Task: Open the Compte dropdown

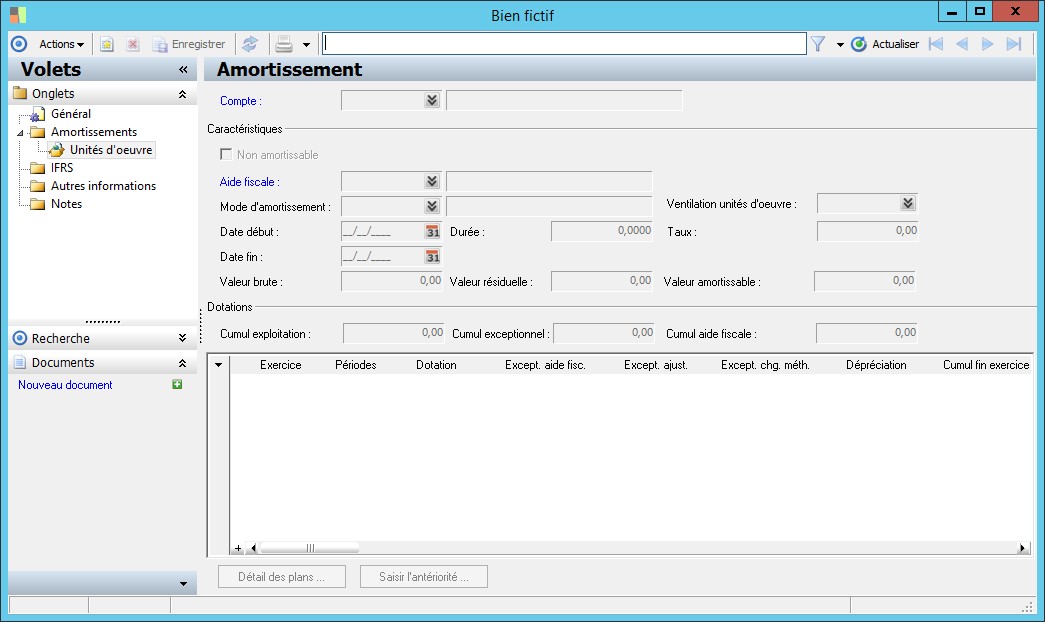Action: click(431, 100)
